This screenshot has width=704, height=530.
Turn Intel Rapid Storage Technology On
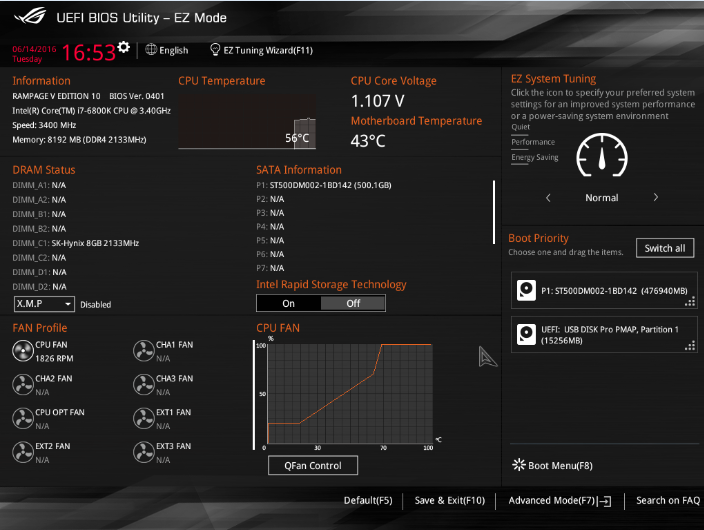tap(288, 303)
